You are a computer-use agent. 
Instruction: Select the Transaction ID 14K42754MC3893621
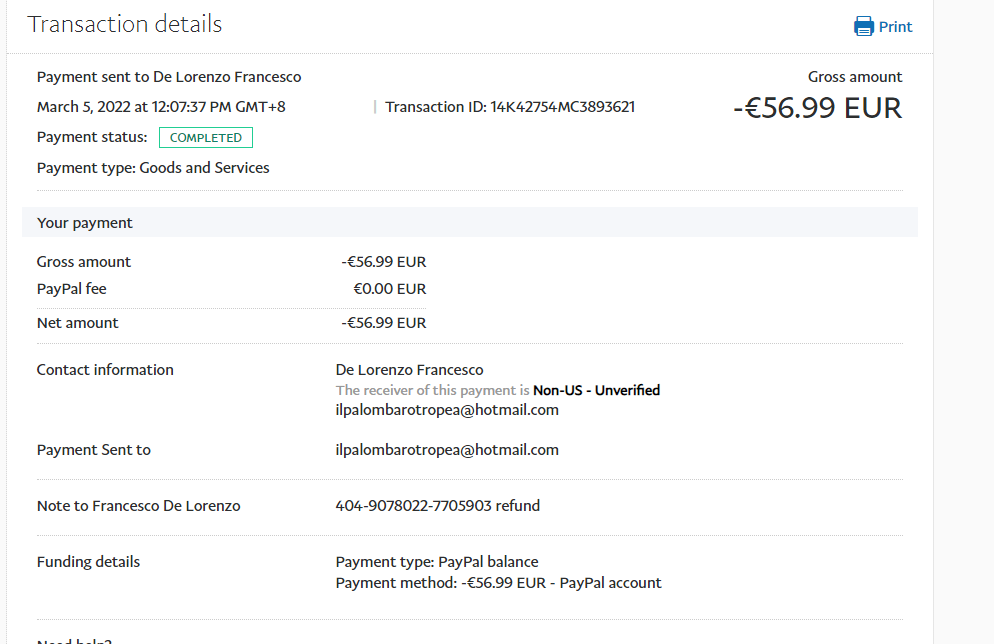(562, 107)
